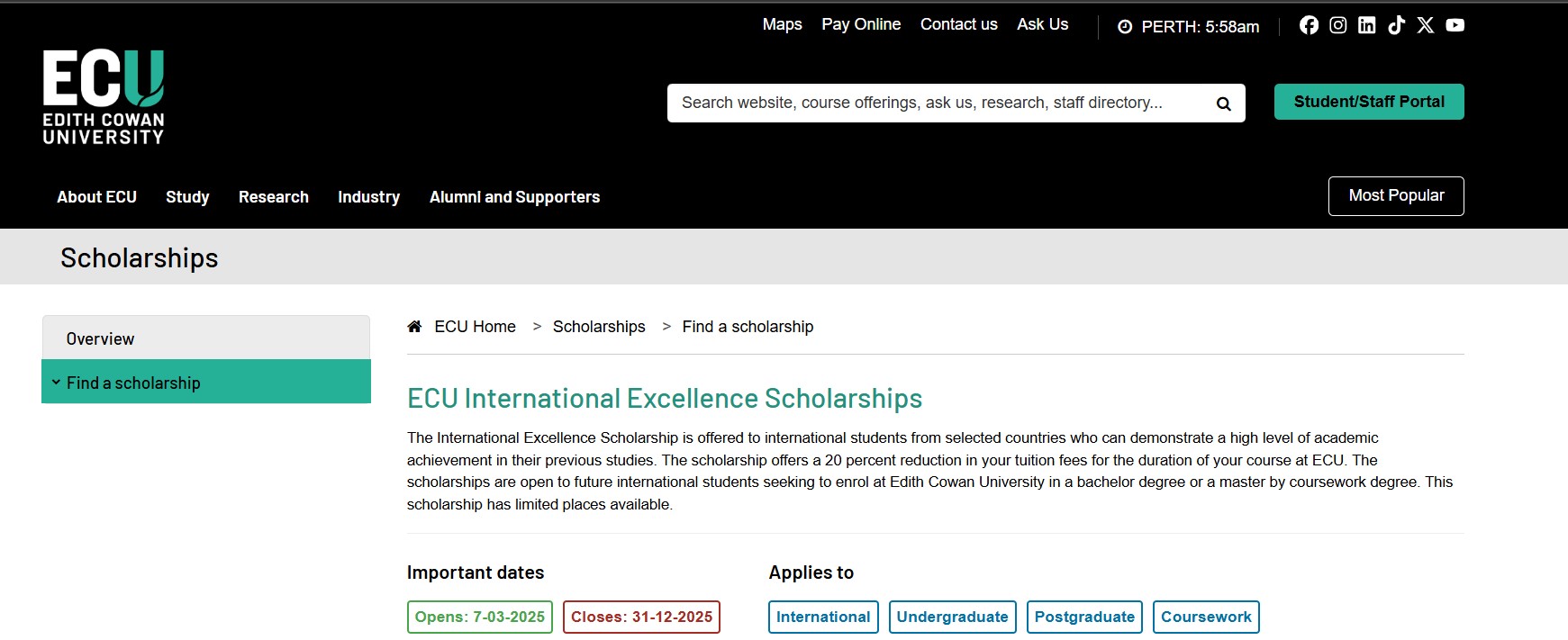Open the Ask Us link
Viewport: 1568px width, 640px height.
pyautogui.click(x=1043, y=24)
